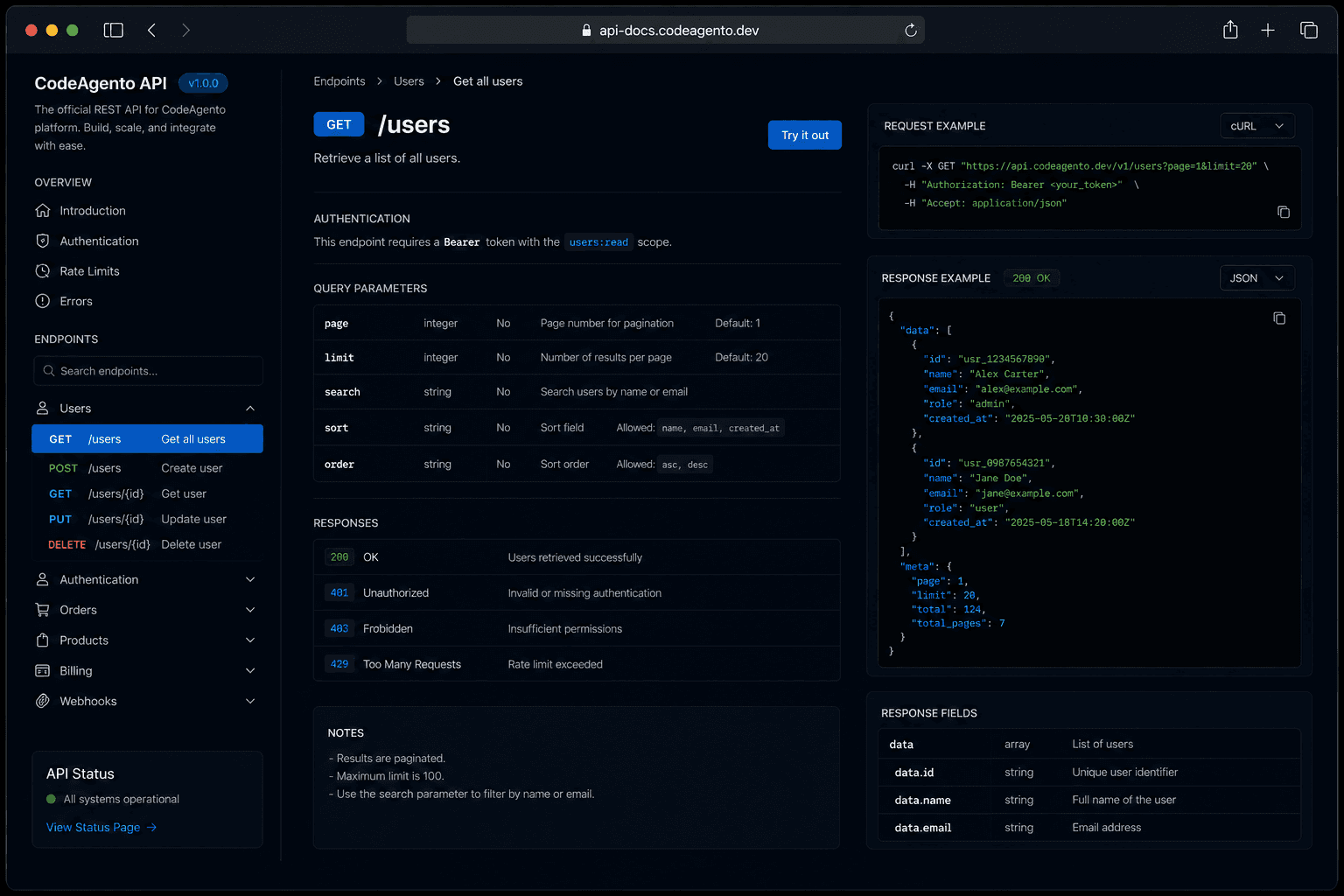Click the Try it out button
The height and width of the screenshot is (896, 1344).
coord(805,135)
